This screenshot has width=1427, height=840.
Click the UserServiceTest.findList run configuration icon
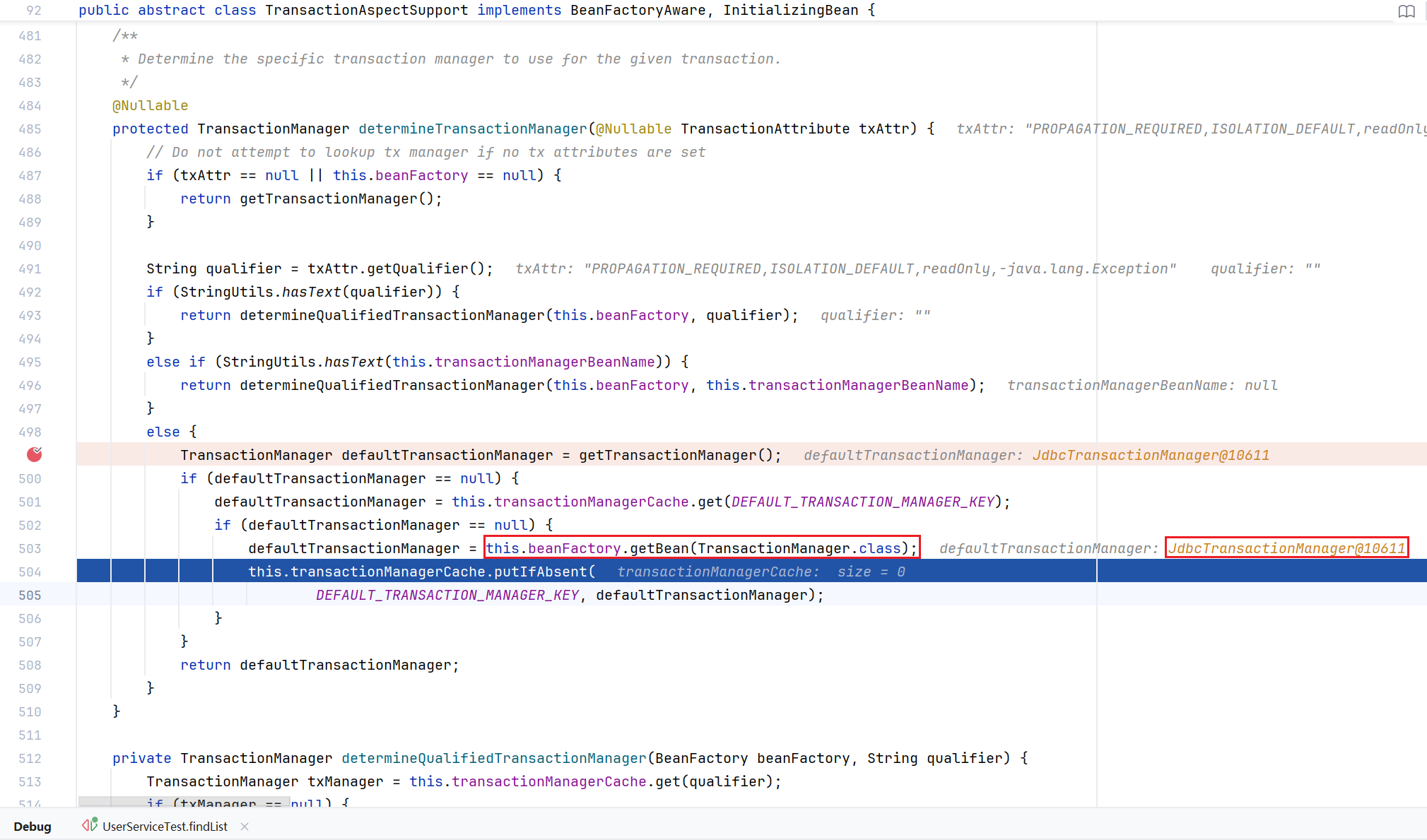(90, 825)
